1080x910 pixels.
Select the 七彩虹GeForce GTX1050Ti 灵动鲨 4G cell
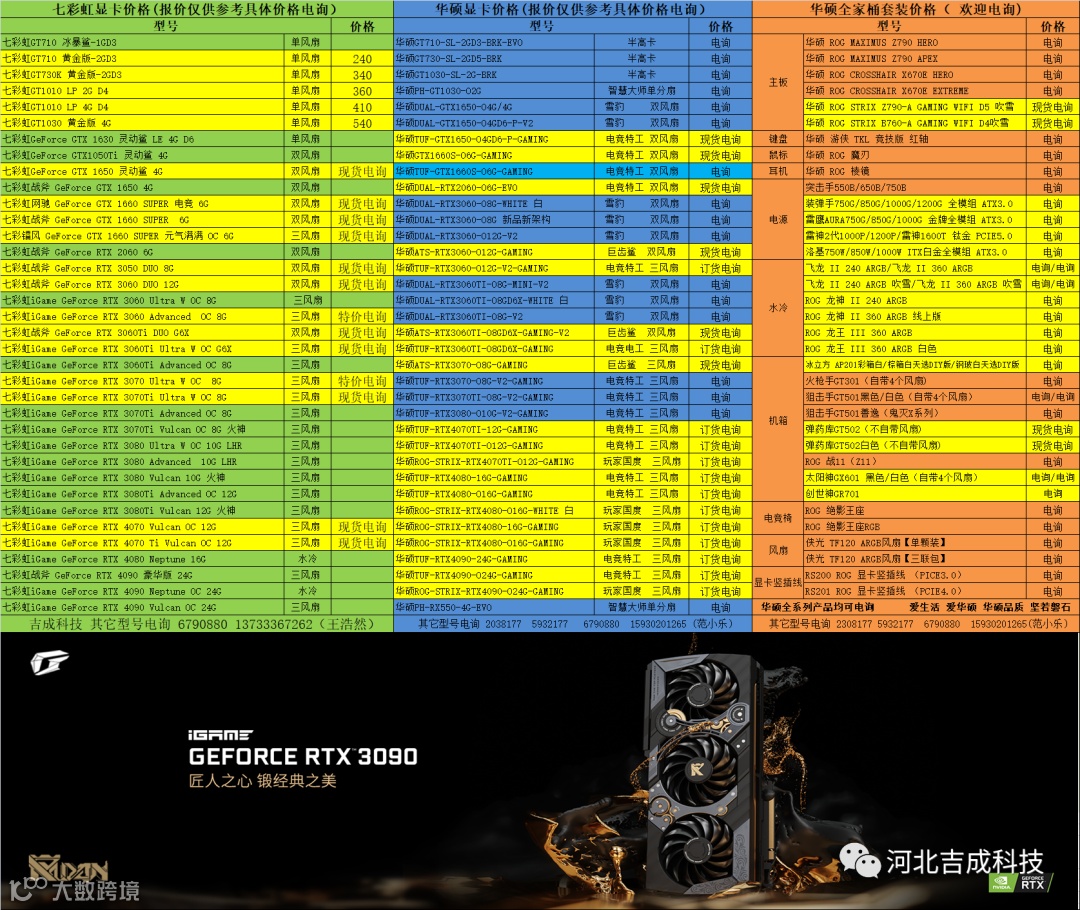point(143,155)
